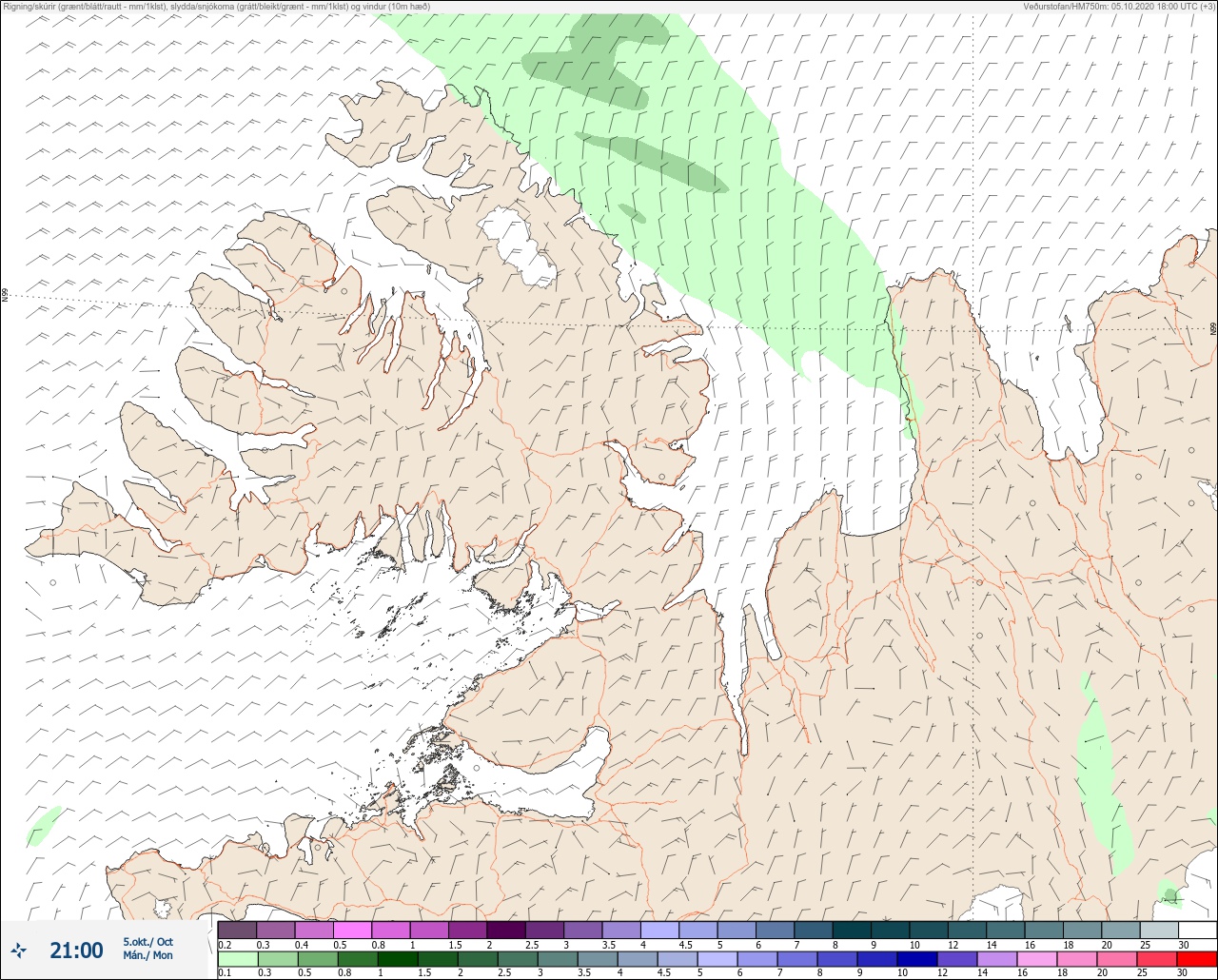Click the date text '5.okt./ Oct'
Image resolution: width=1218 pixels, height=980 pixels.
coord(147,942)
